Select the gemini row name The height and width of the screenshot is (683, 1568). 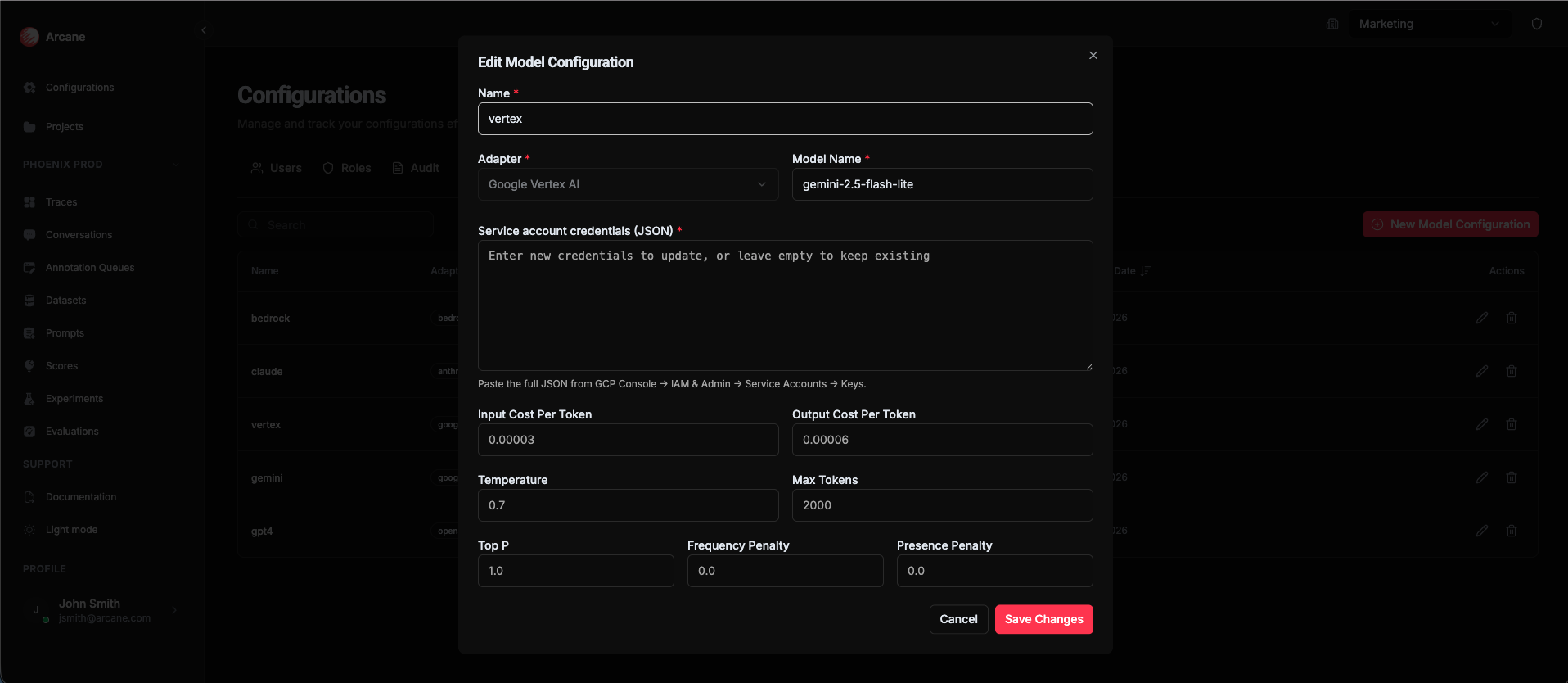pyautogui.click(x=267, y=478)
